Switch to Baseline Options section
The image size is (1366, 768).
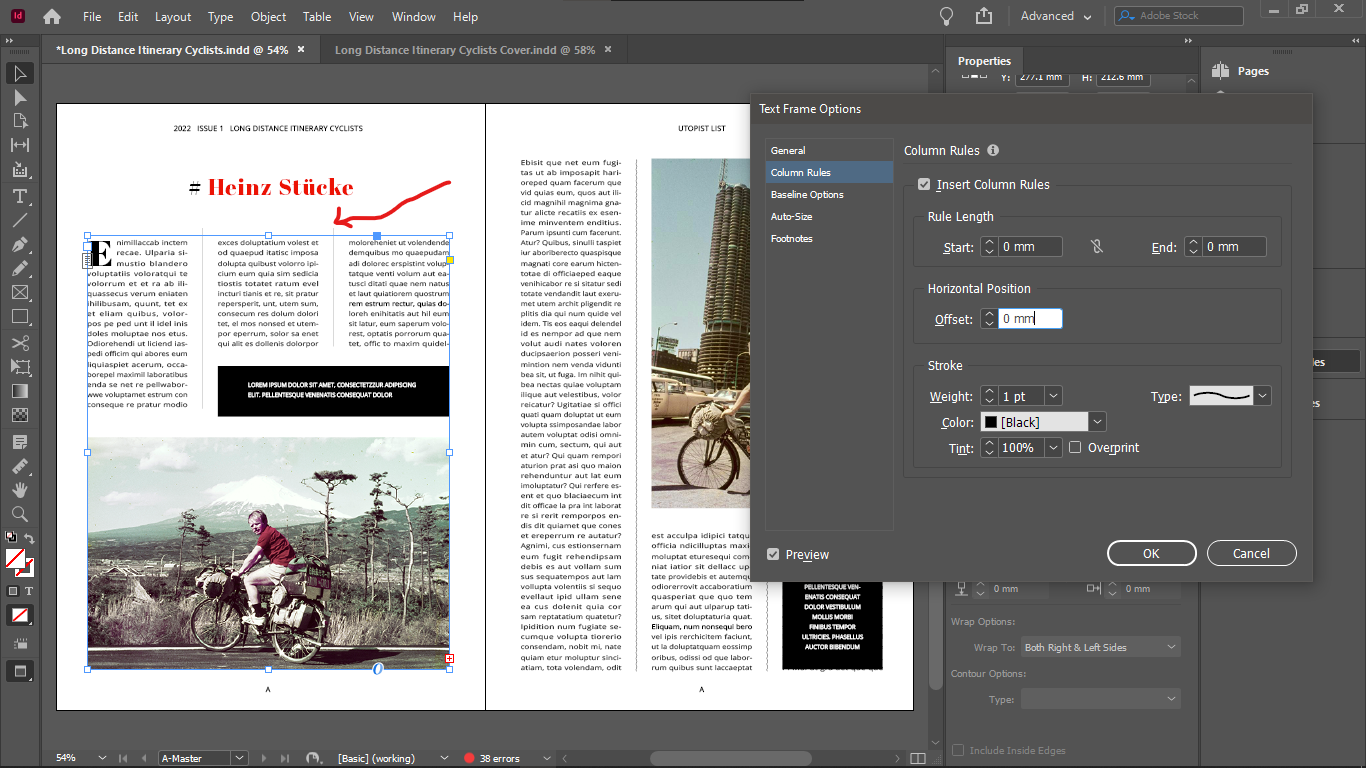click(807, 195)
